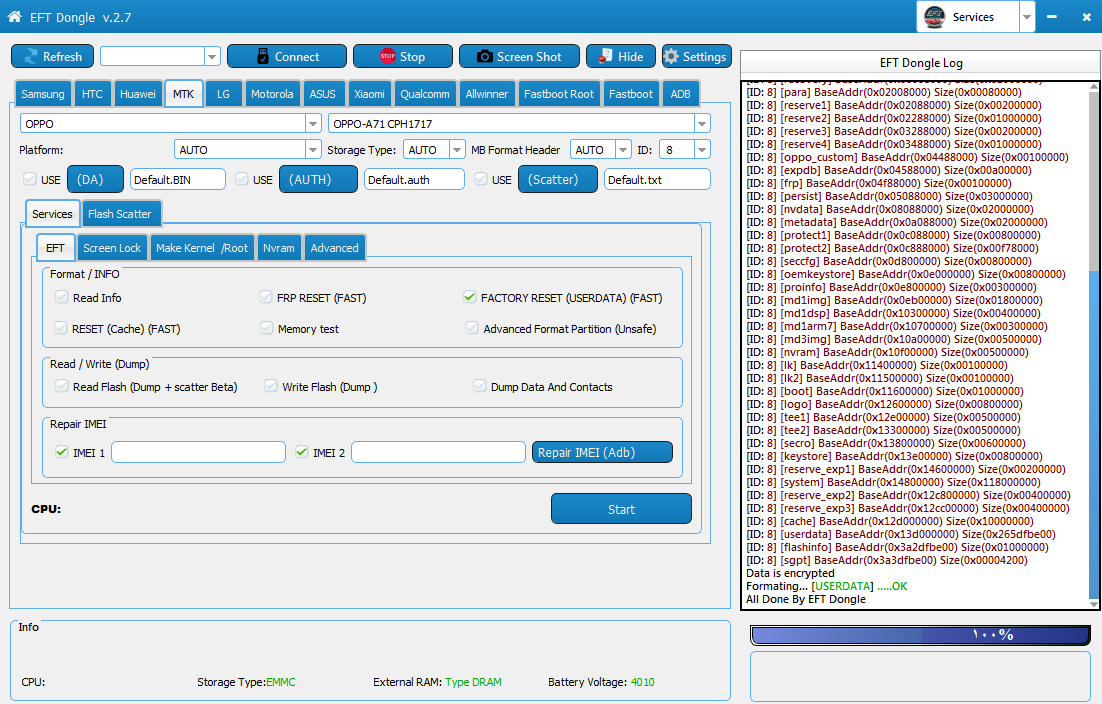
Task: Expand MB Format Header dropdown
Action: coord(623,150)
